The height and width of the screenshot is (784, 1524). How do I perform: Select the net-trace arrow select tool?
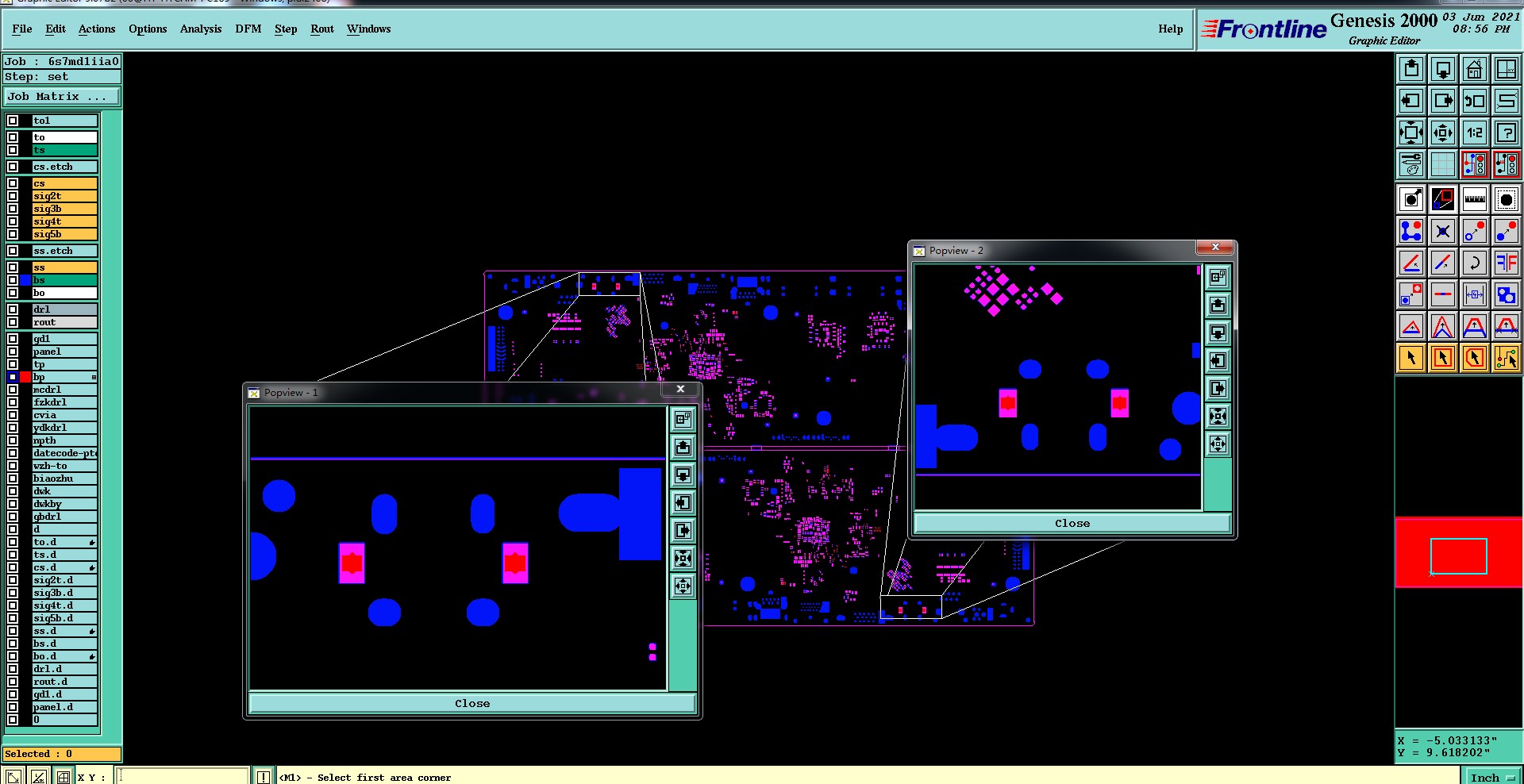(x=1506, y=358)
